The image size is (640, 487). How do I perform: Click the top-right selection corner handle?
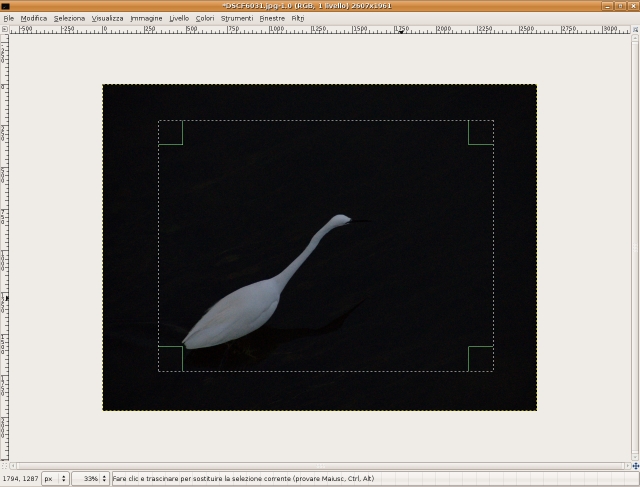pyautogui.click(x=481, y=133)
